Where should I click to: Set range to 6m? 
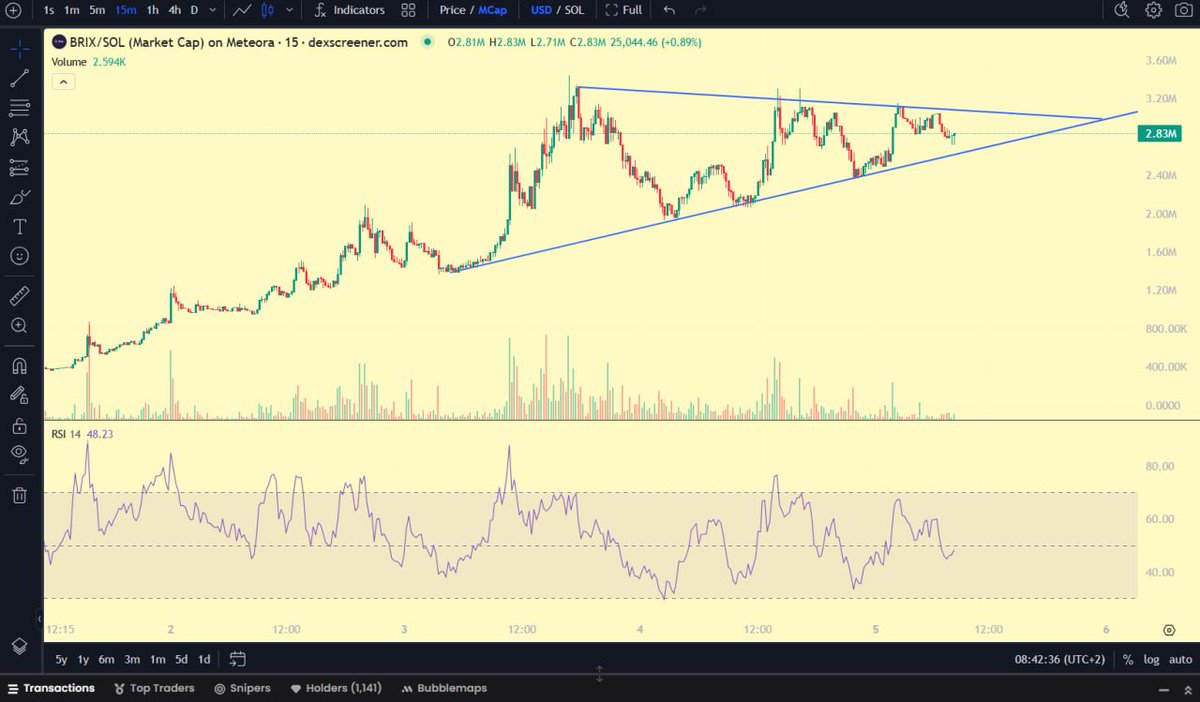(107, 660)
